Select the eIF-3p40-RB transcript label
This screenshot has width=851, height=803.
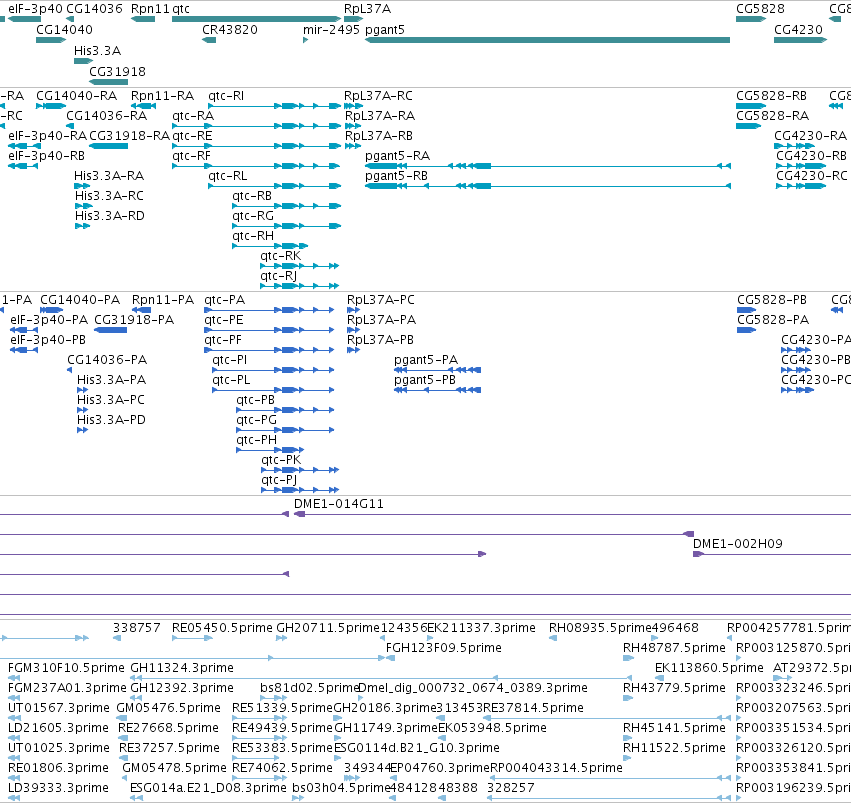click(47, 156)
